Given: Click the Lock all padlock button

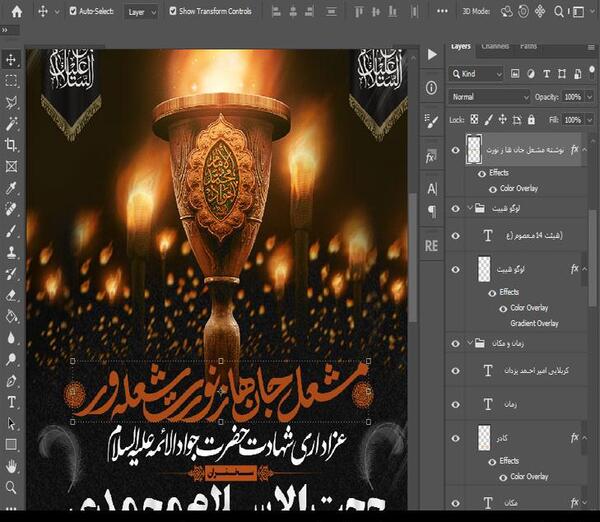Looking at the screenshot, I should coord(531,120).
